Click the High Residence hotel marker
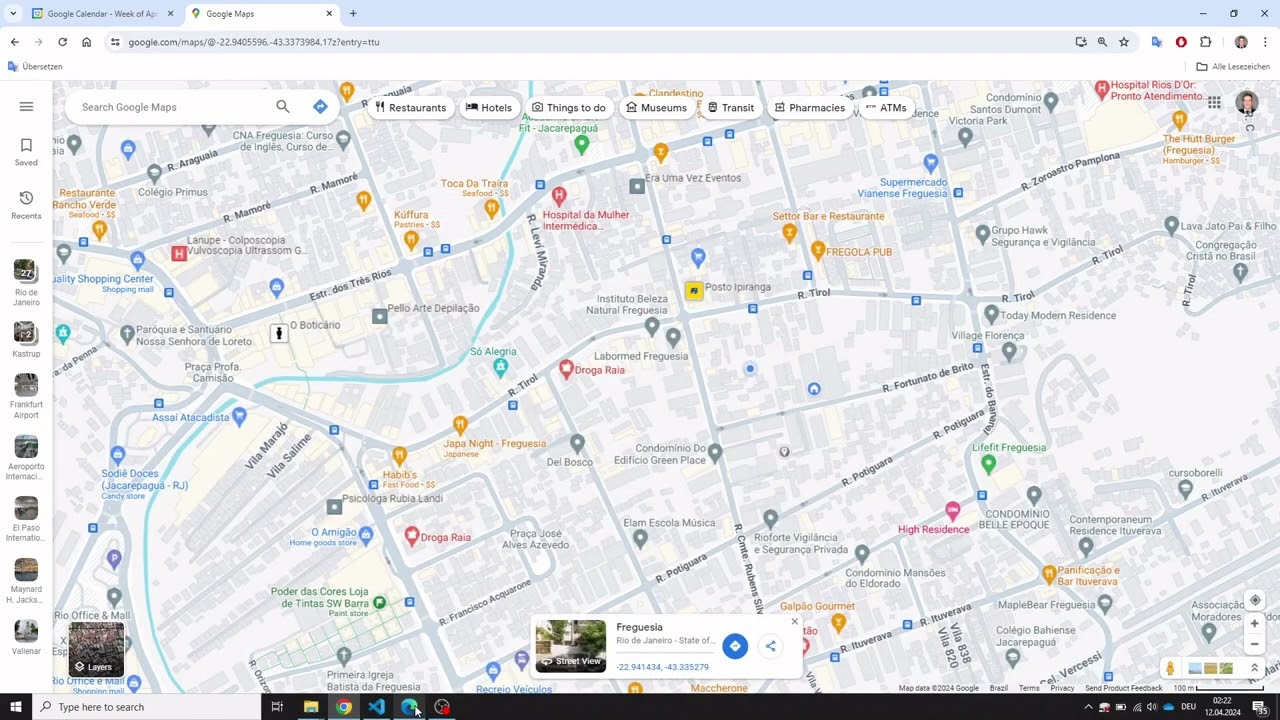 coord(953,511)
